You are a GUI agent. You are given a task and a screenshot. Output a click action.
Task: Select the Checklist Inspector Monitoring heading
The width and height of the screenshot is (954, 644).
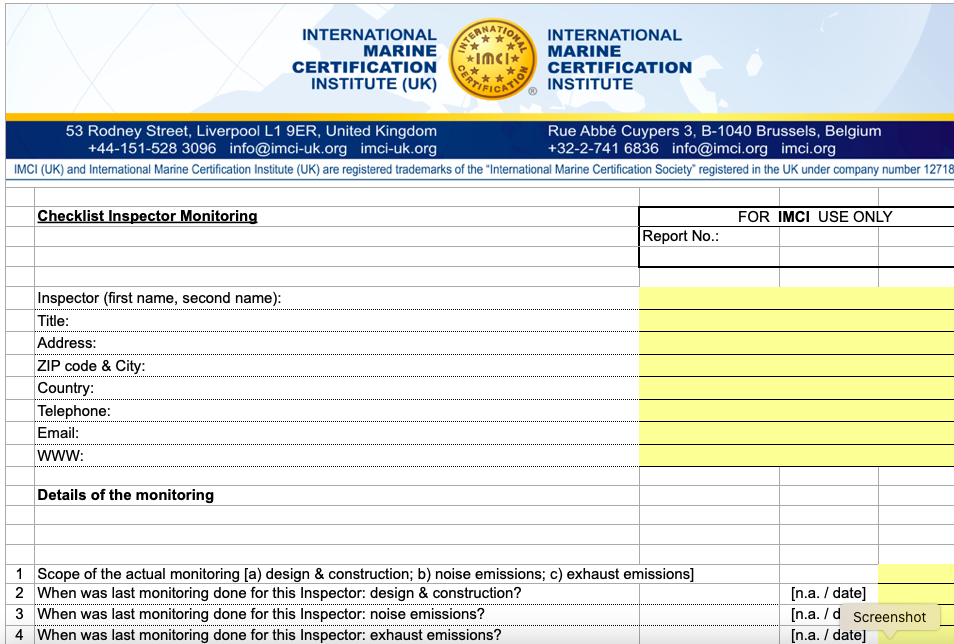[x=147, y=216]
